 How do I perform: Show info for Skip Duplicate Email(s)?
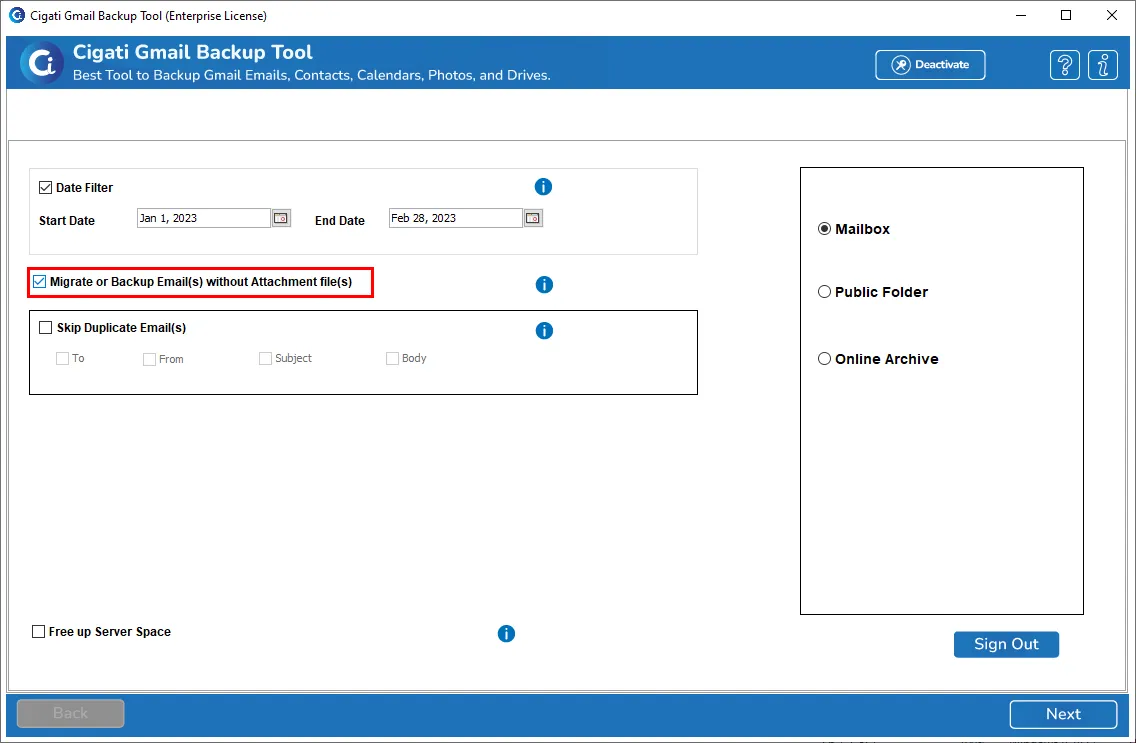544,331
